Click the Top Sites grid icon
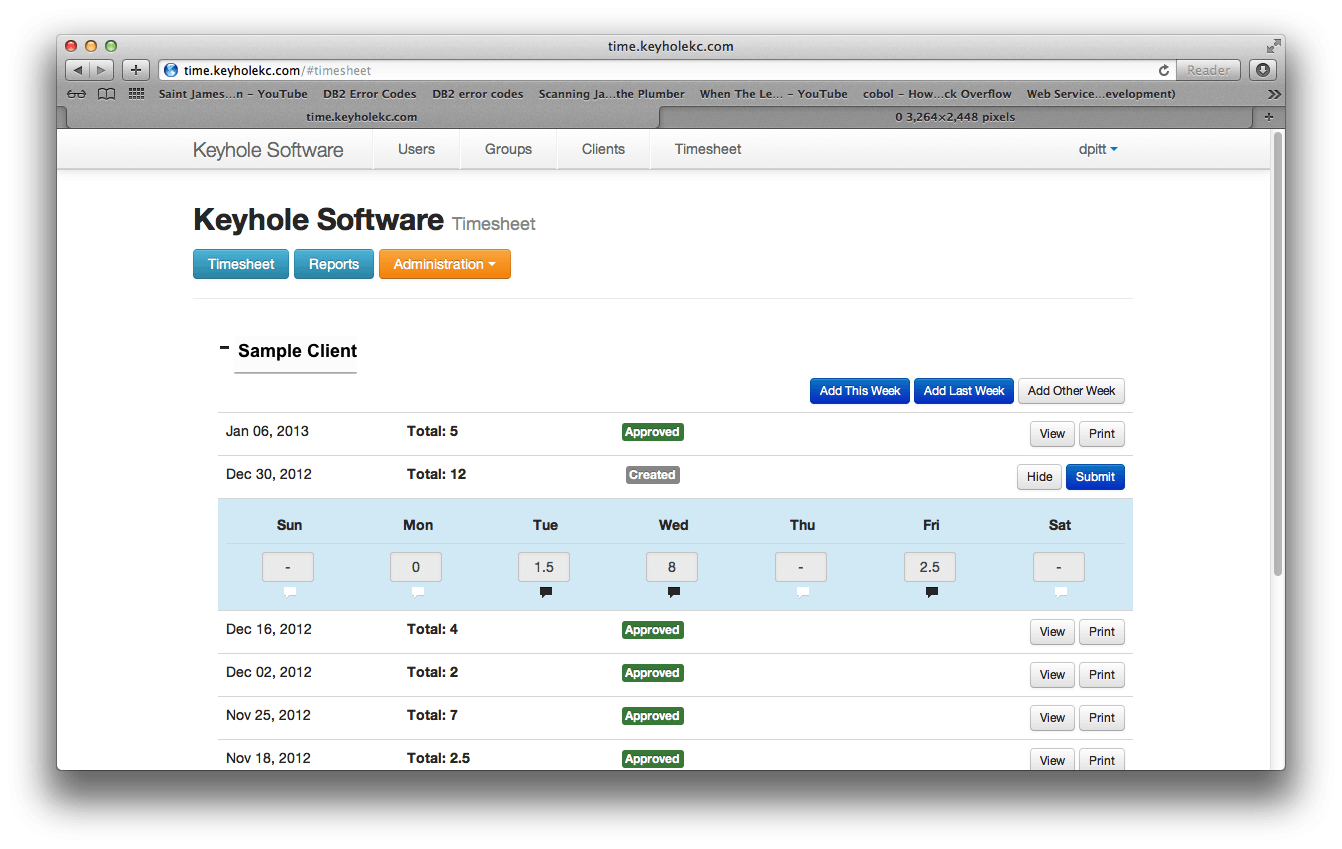 [136, 94]
